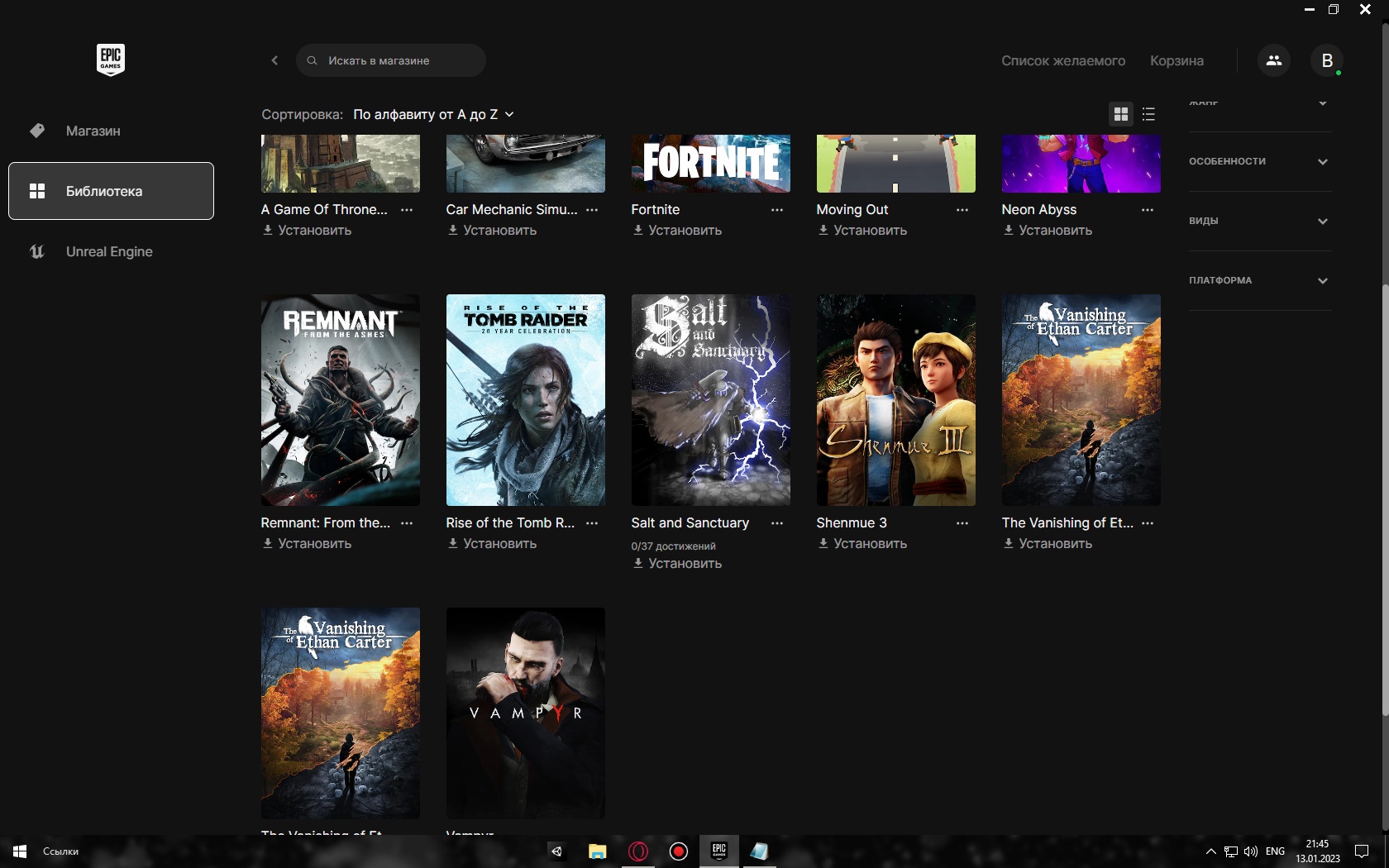The width and height of the screenshot is (1389, 868).
Task: Open the Opera browser taskbar icon
Action: (x=638, y=851)
